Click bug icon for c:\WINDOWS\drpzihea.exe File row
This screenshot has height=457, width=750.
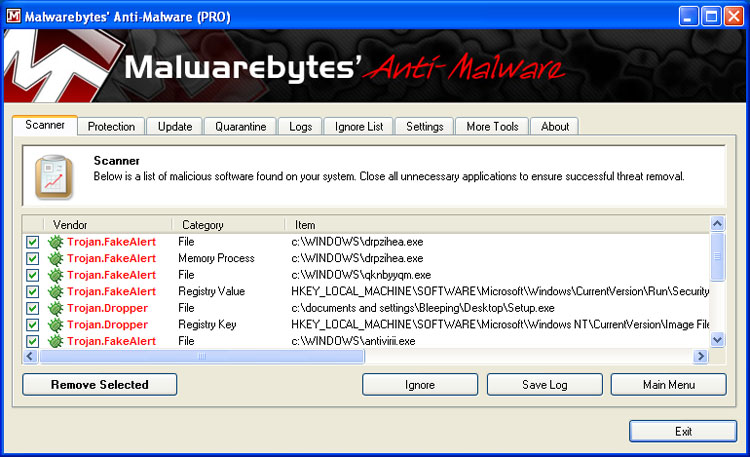point(55,242)
